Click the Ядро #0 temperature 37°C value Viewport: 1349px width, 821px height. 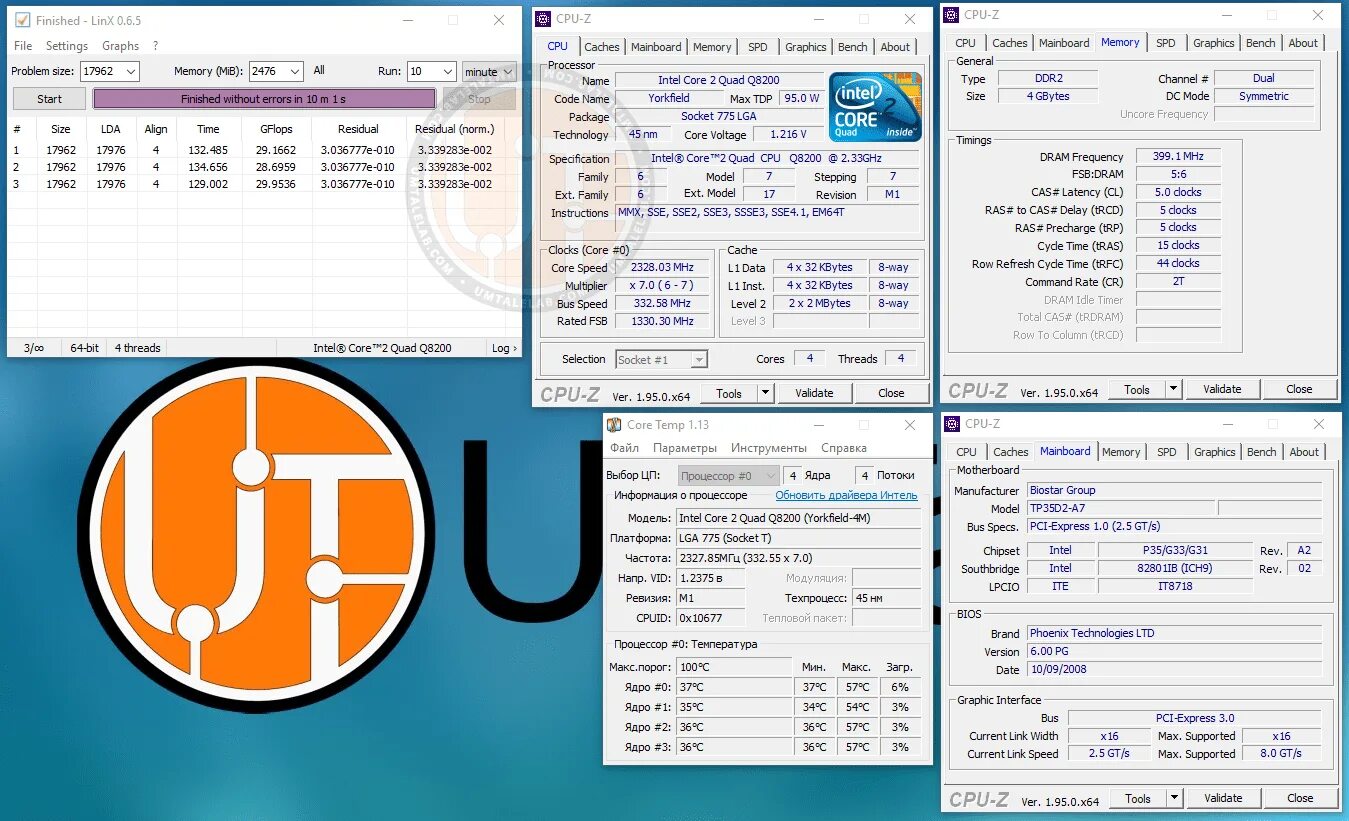[x=734, y=687]
